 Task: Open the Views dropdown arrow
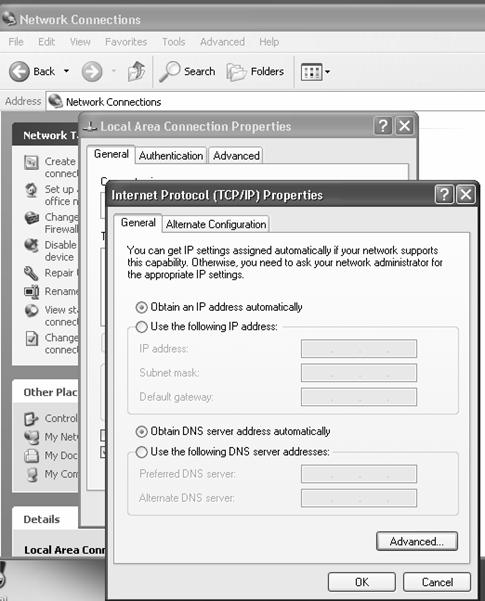coord(327,72)
